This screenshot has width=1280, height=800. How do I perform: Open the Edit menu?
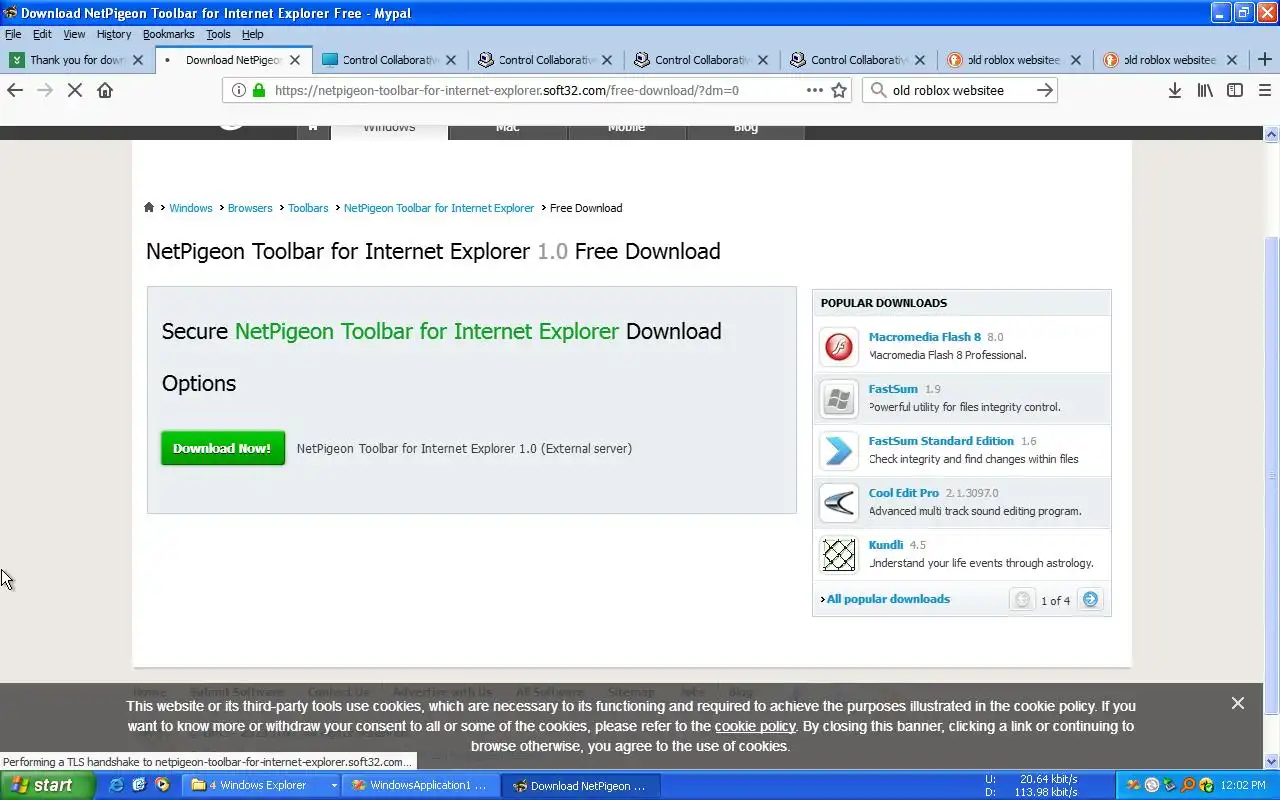coord(42,34)
